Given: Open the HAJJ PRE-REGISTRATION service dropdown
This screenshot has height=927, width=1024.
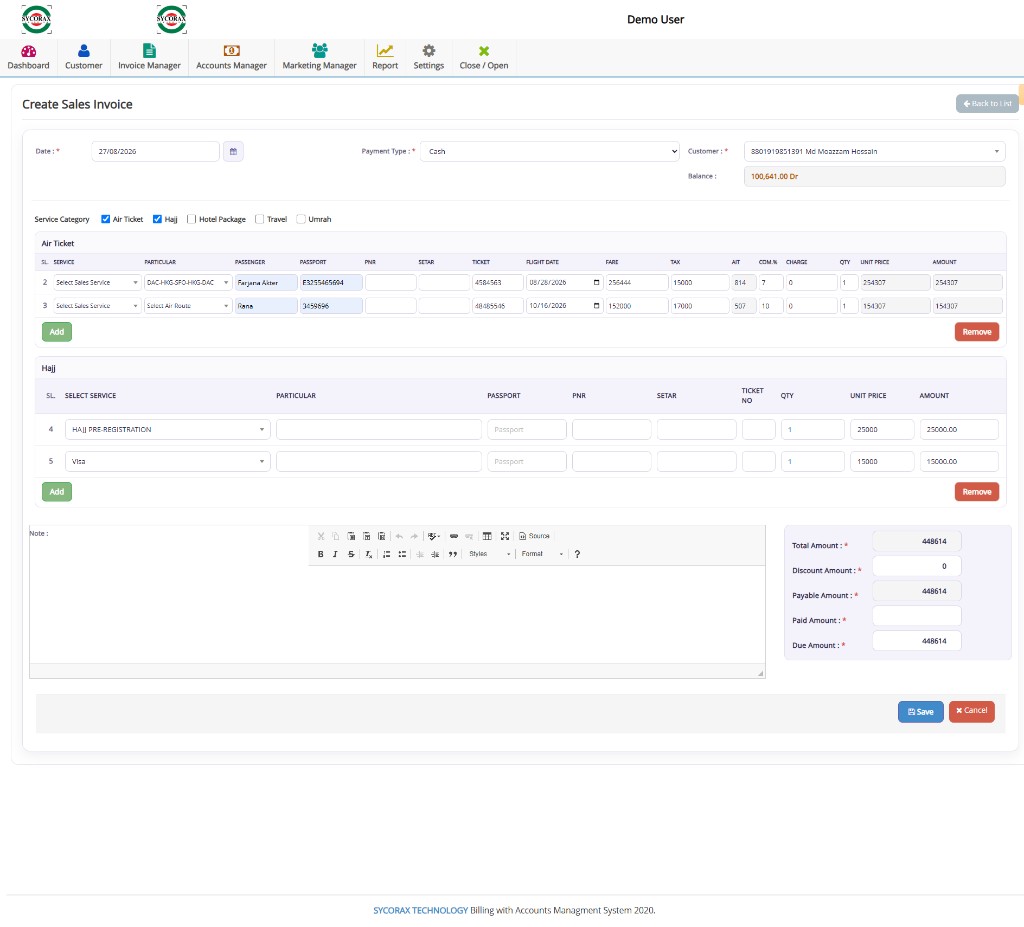Looking at the screenshot, I should (x=168, y=430).
